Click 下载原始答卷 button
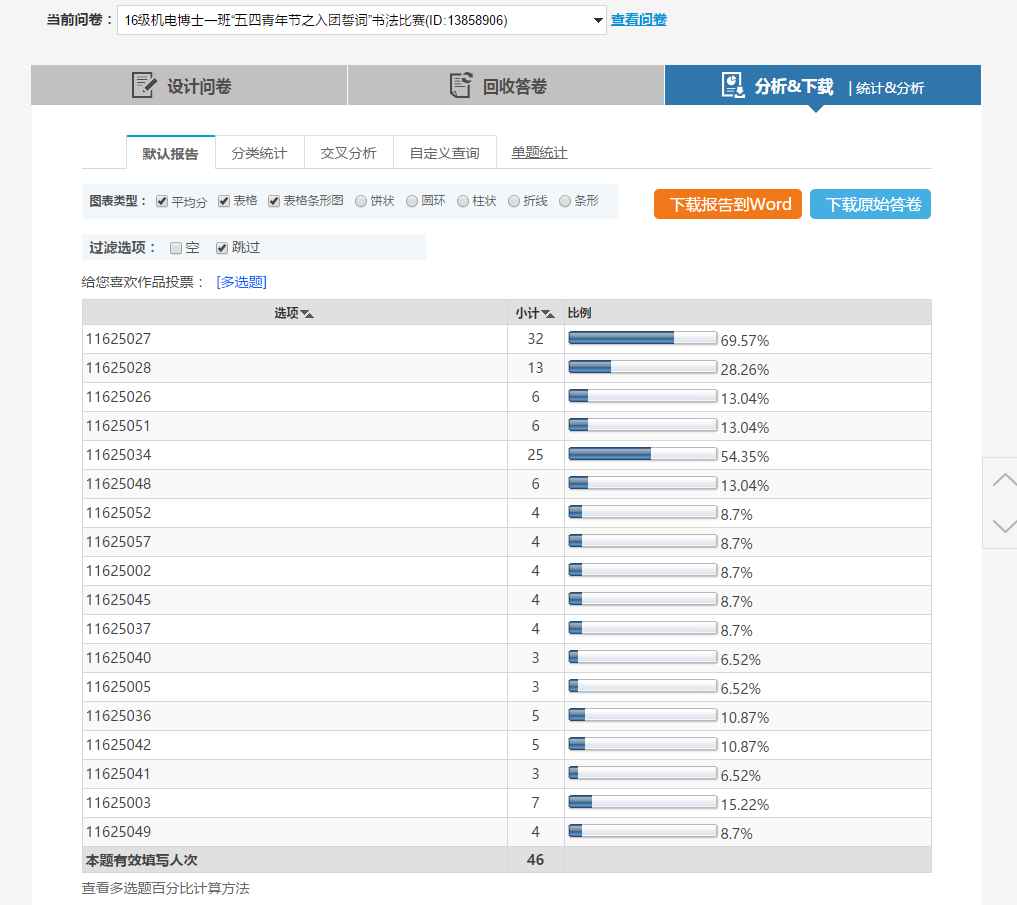The image size is (1017, 905). pyautogui.click(x=870, y=204)
